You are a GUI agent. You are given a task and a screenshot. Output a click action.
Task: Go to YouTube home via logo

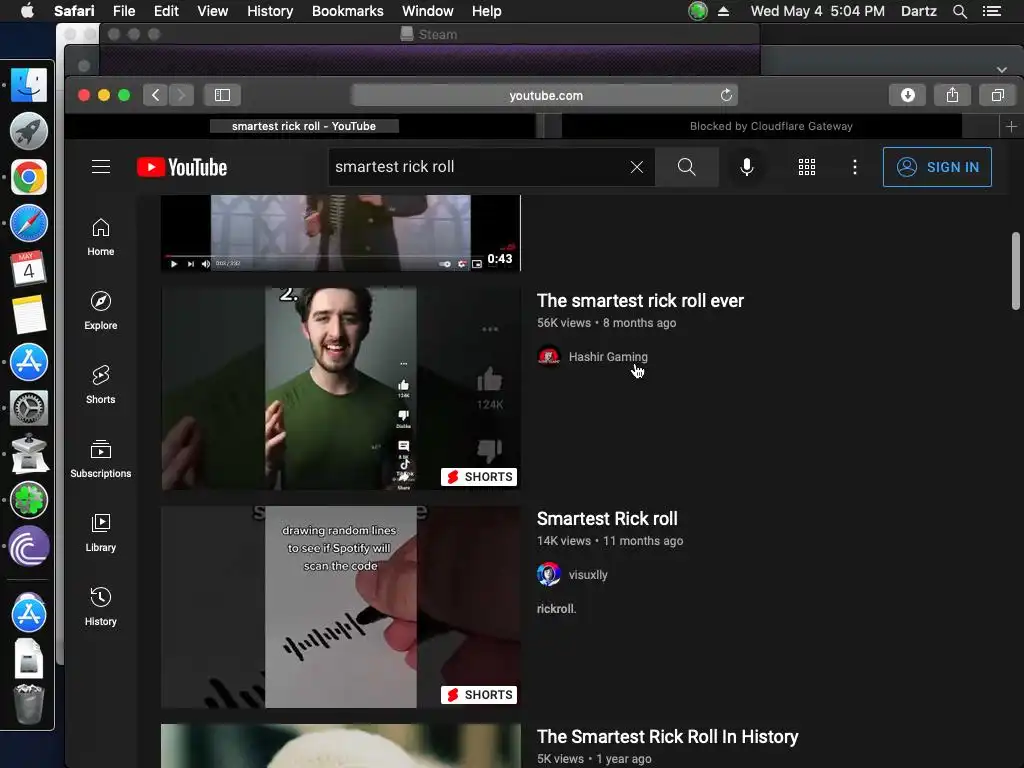point(182,167)
